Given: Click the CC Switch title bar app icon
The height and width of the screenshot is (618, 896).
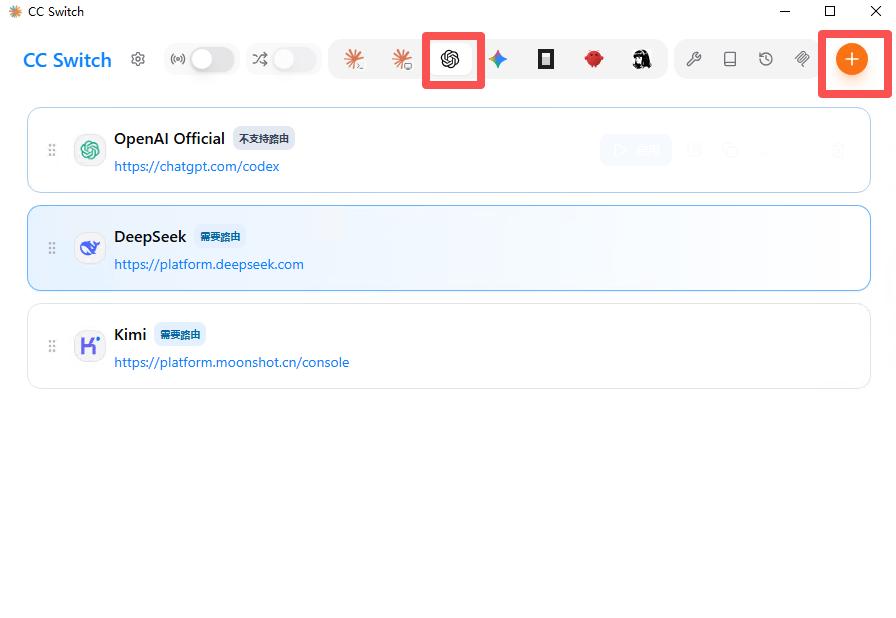Looking at the screenshot, I should click(x=15, y=11).
